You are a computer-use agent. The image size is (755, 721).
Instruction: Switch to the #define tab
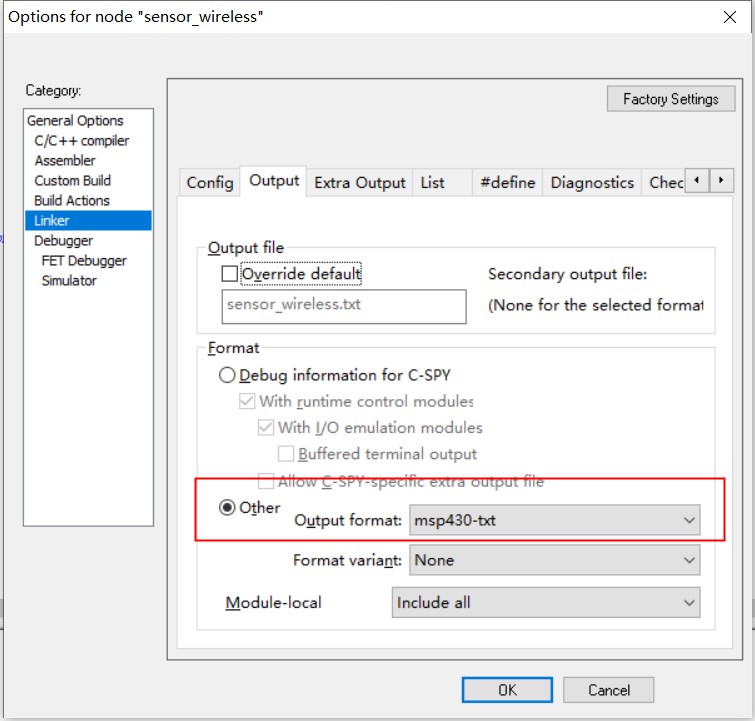pyautogui.click(x=508, y=183)
